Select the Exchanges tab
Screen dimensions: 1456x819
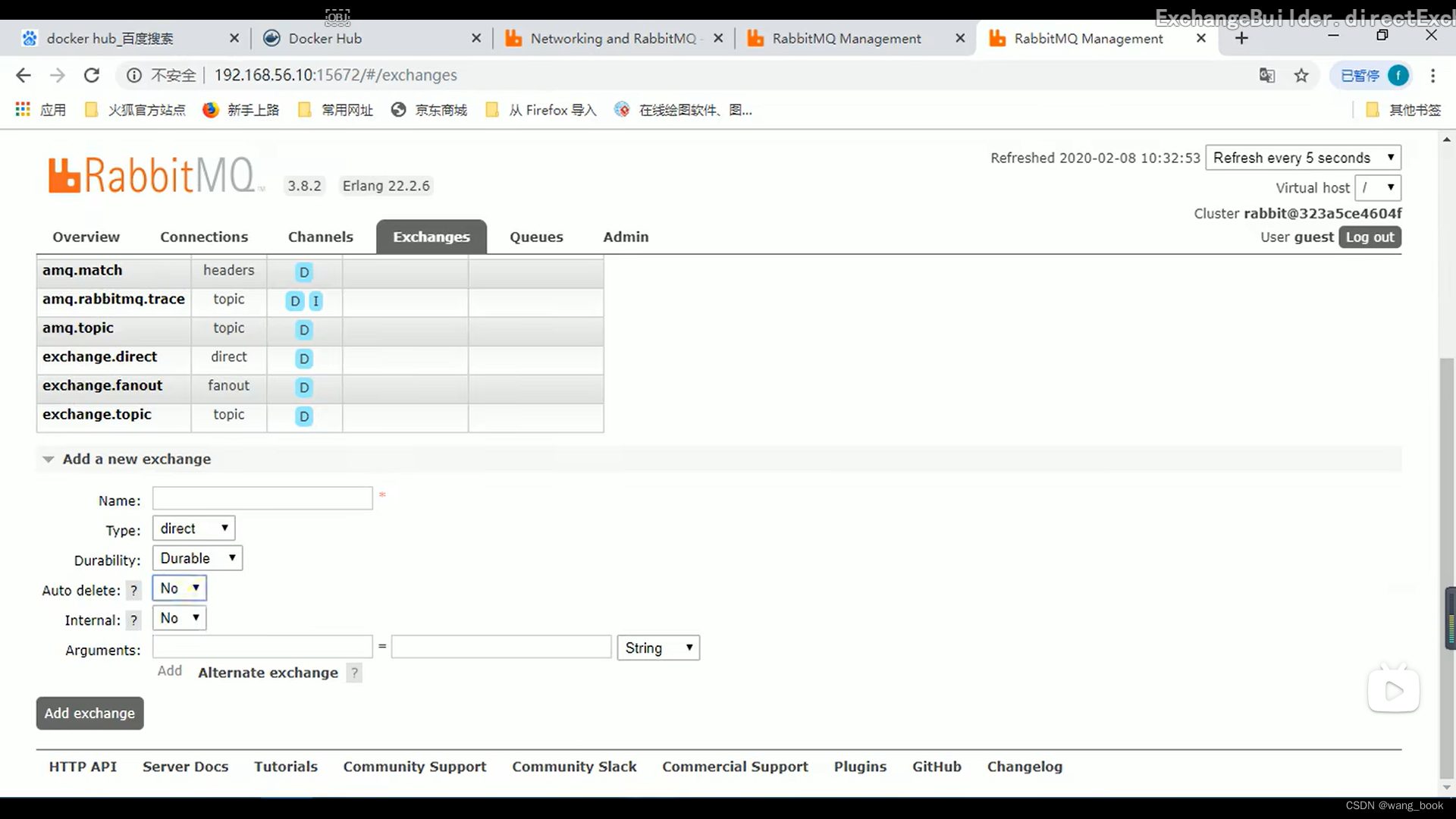click(x=431, y=237)
